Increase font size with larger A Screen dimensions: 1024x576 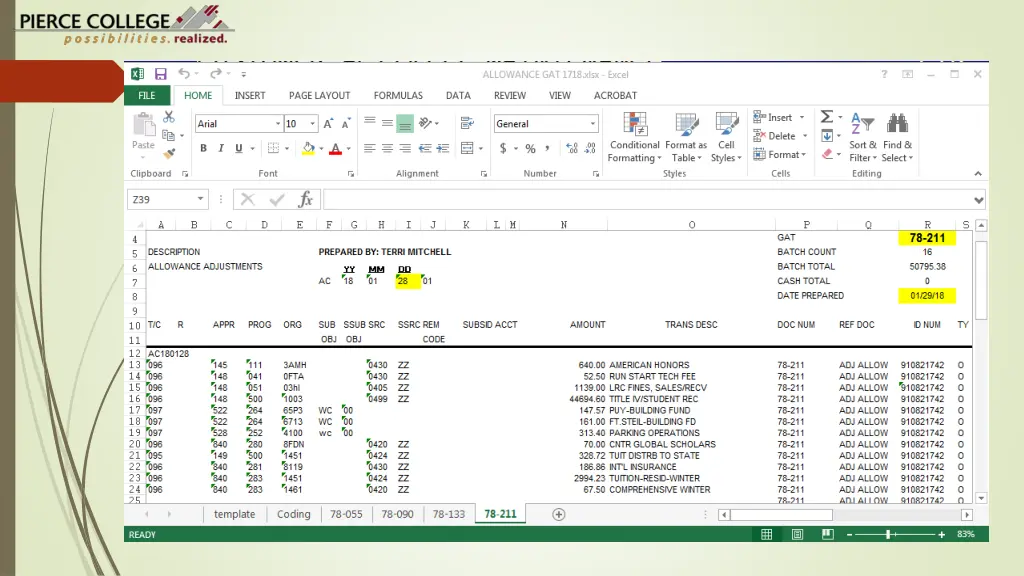(328, 123)
